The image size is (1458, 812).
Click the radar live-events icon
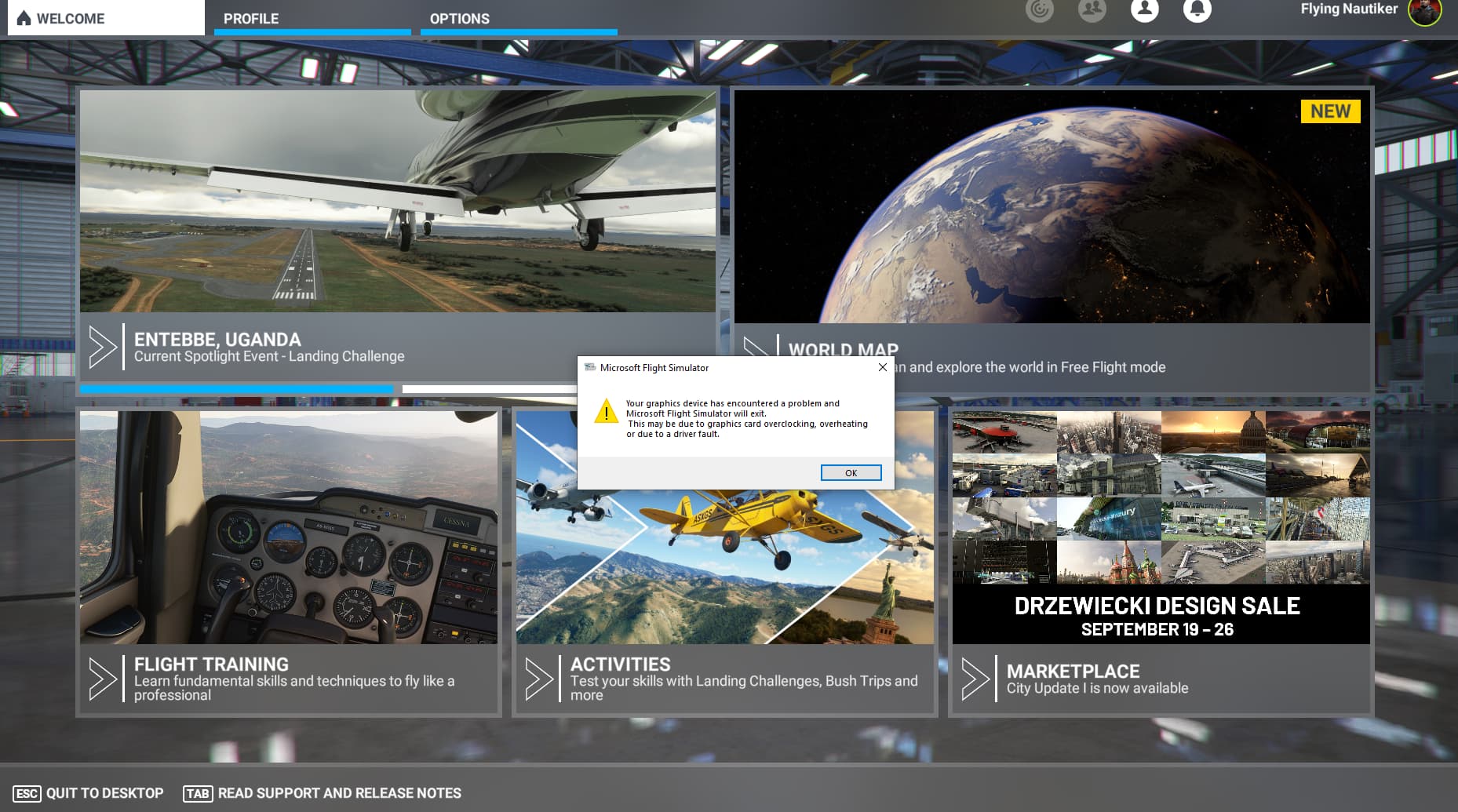point(1039,9)
